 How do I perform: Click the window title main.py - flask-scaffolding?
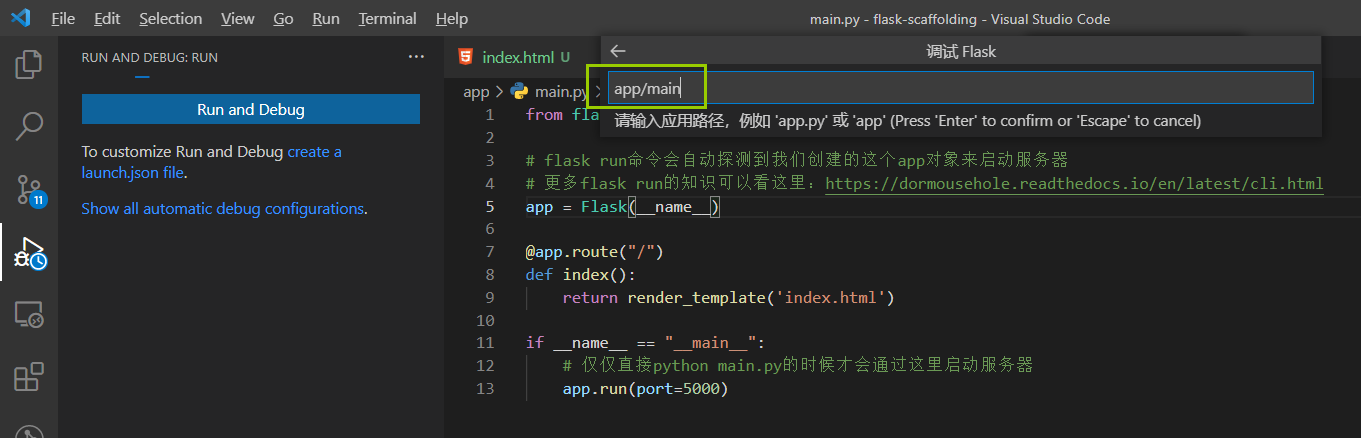click(x=959, y=19)
